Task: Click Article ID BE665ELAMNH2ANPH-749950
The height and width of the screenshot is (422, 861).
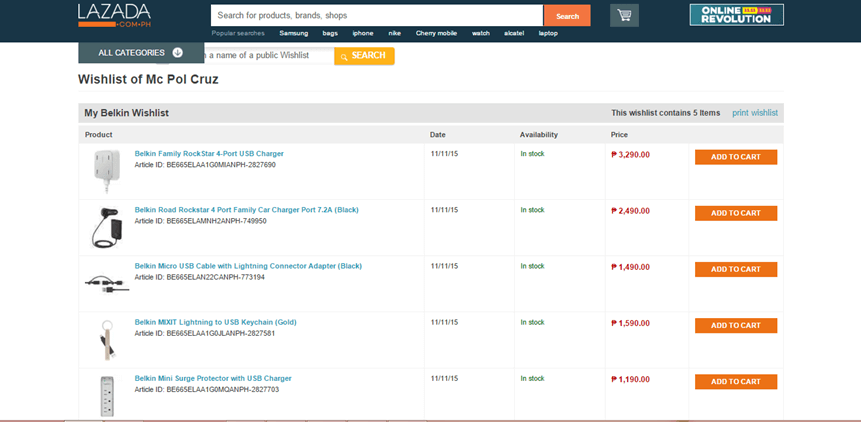Action: 200,221
